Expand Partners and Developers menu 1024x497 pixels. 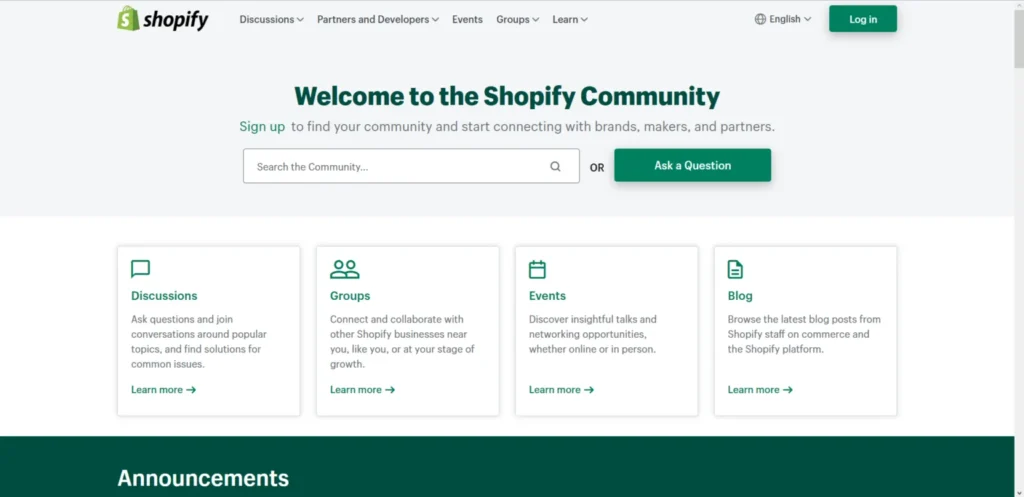378,20
